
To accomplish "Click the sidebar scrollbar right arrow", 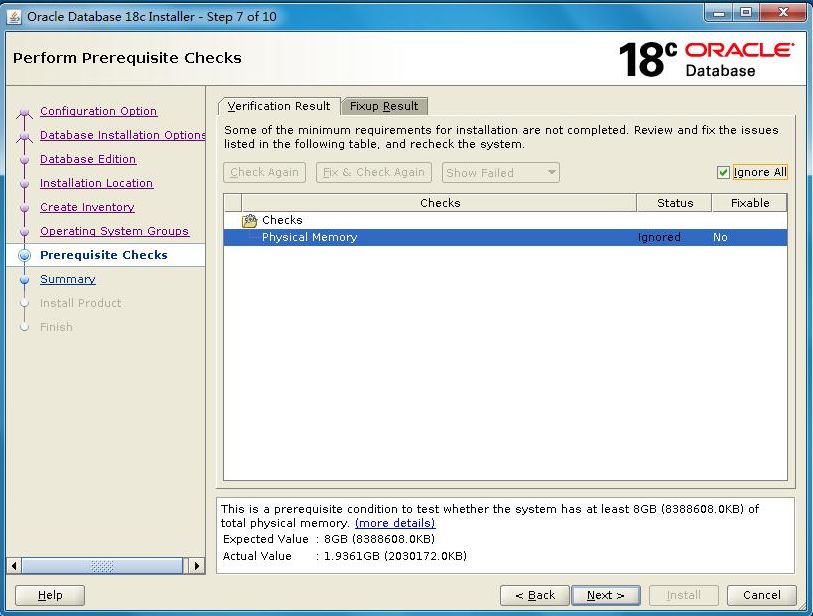I will pos(197,566).
